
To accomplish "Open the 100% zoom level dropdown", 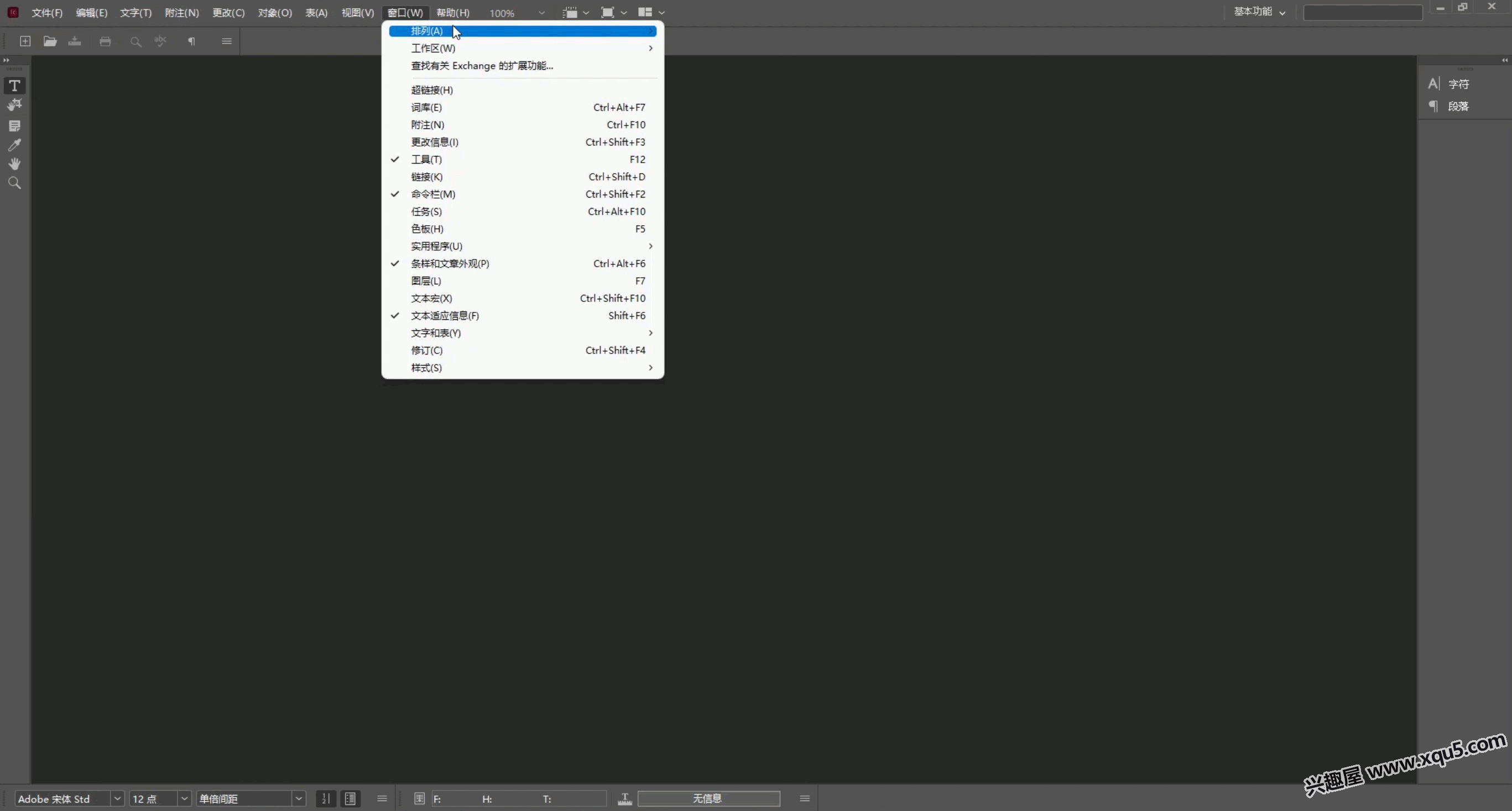I will [x=541, y=13].
